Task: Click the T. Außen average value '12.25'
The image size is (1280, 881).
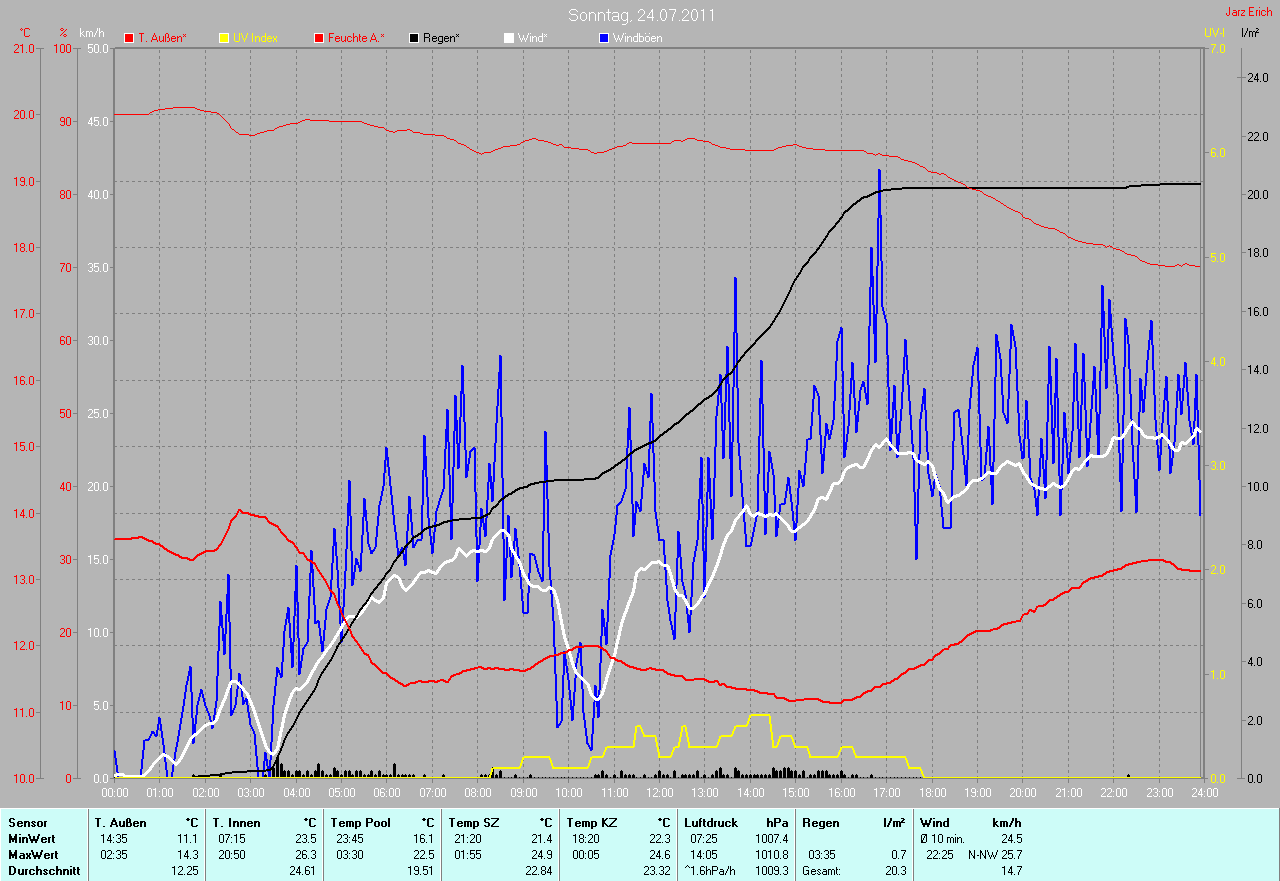Action: point(185,871)
